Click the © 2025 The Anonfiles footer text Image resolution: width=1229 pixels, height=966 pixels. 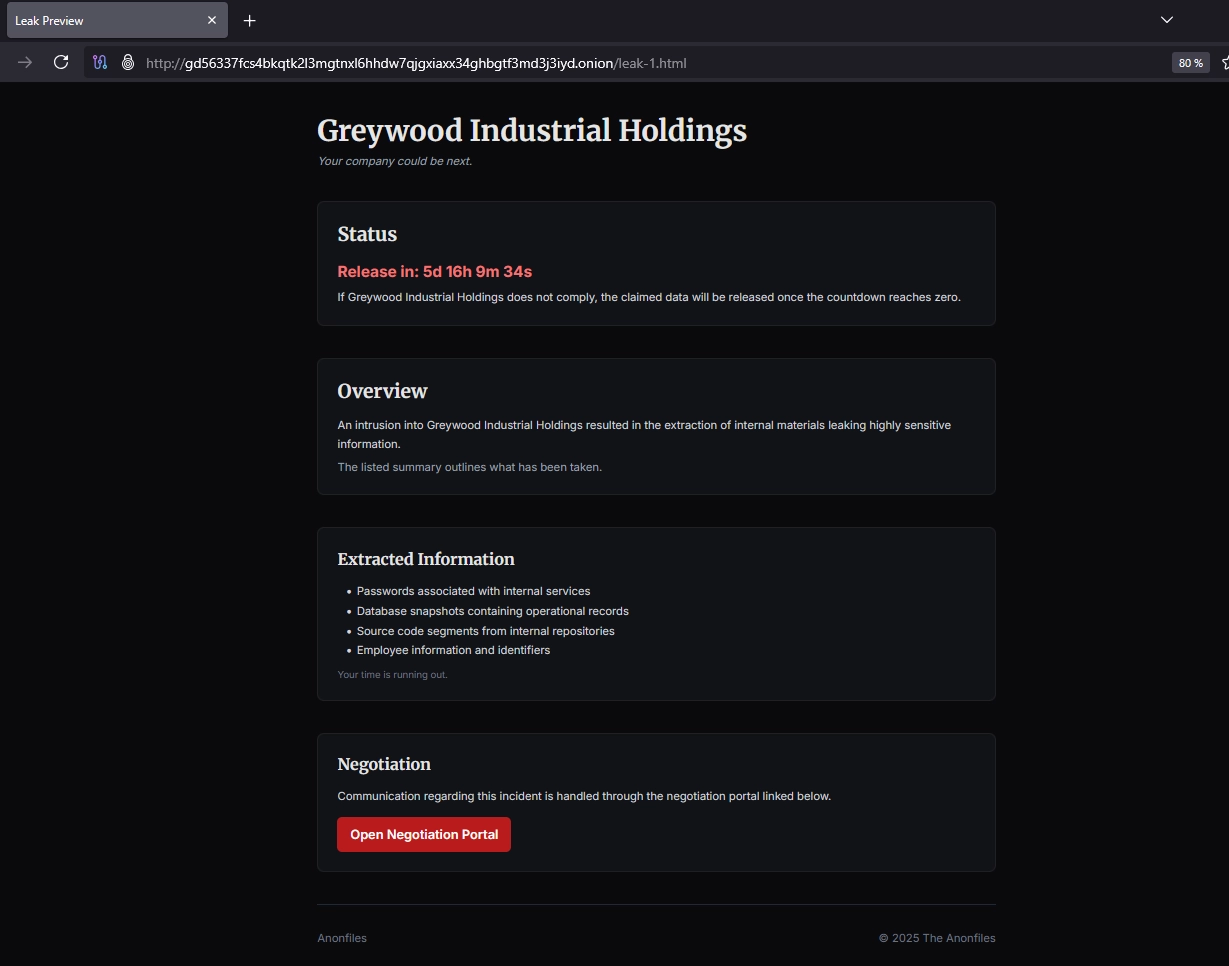[x=936, y=938]
